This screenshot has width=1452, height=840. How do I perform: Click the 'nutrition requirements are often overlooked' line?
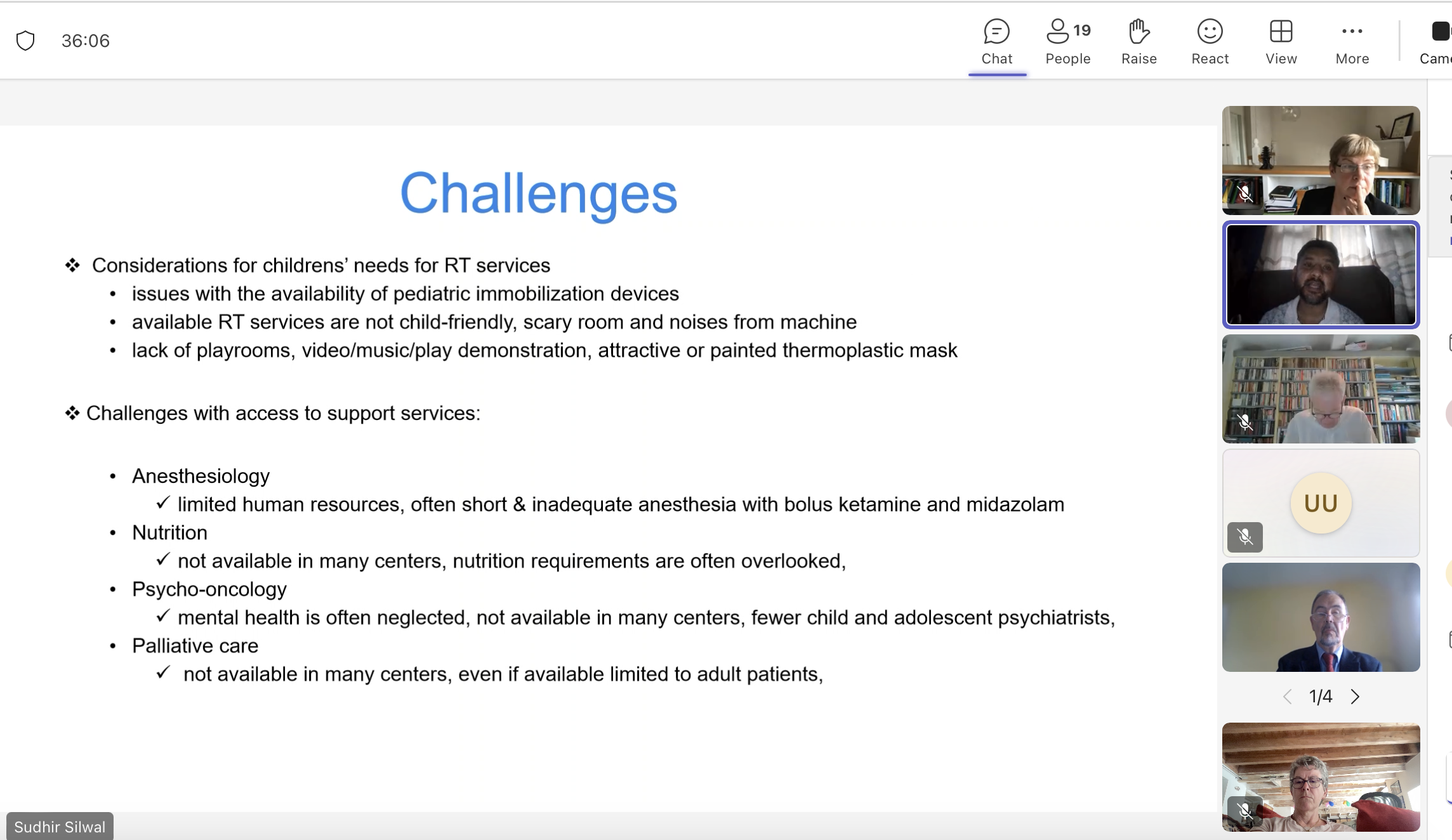[511, 561]
